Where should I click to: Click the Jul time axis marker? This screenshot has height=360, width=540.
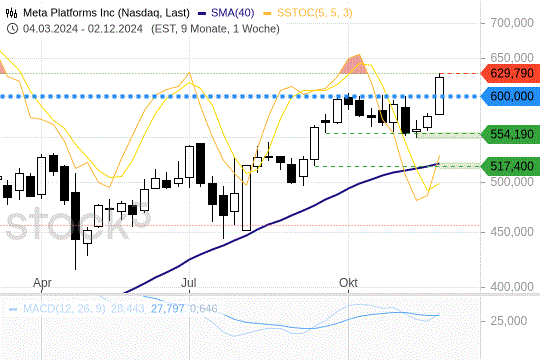coord(189,283)
